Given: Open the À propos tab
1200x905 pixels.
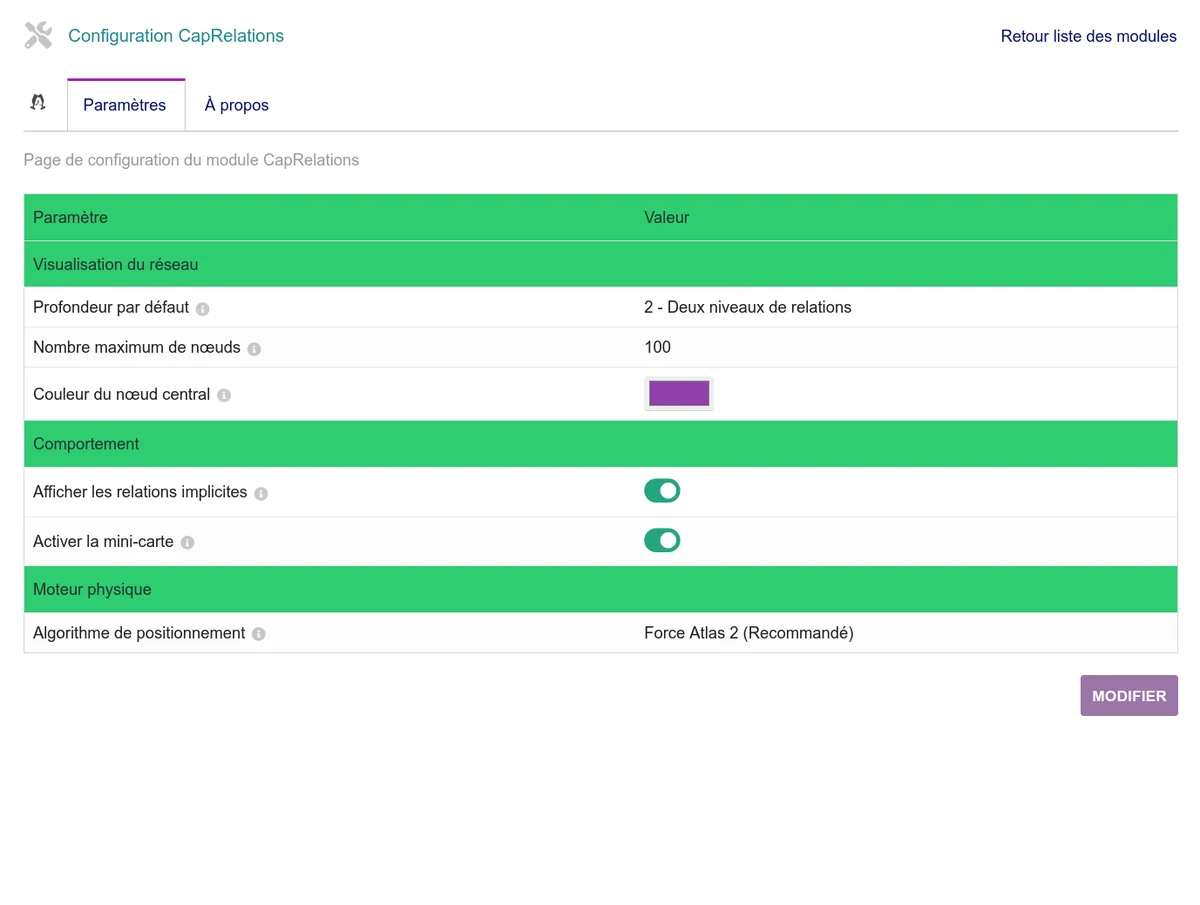Looking at the screenshot, I should [x=237, y=105].
